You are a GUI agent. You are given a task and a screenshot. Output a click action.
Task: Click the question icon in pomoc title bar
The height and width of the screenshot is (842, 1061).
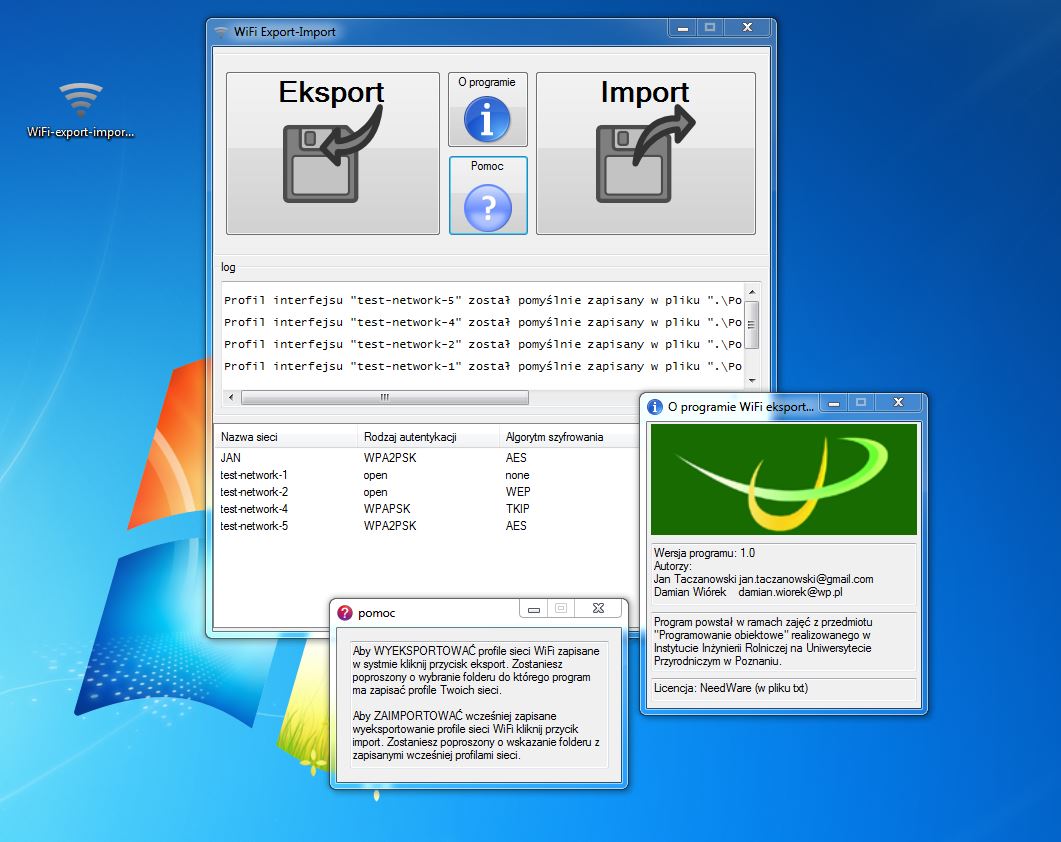point(344,613)
